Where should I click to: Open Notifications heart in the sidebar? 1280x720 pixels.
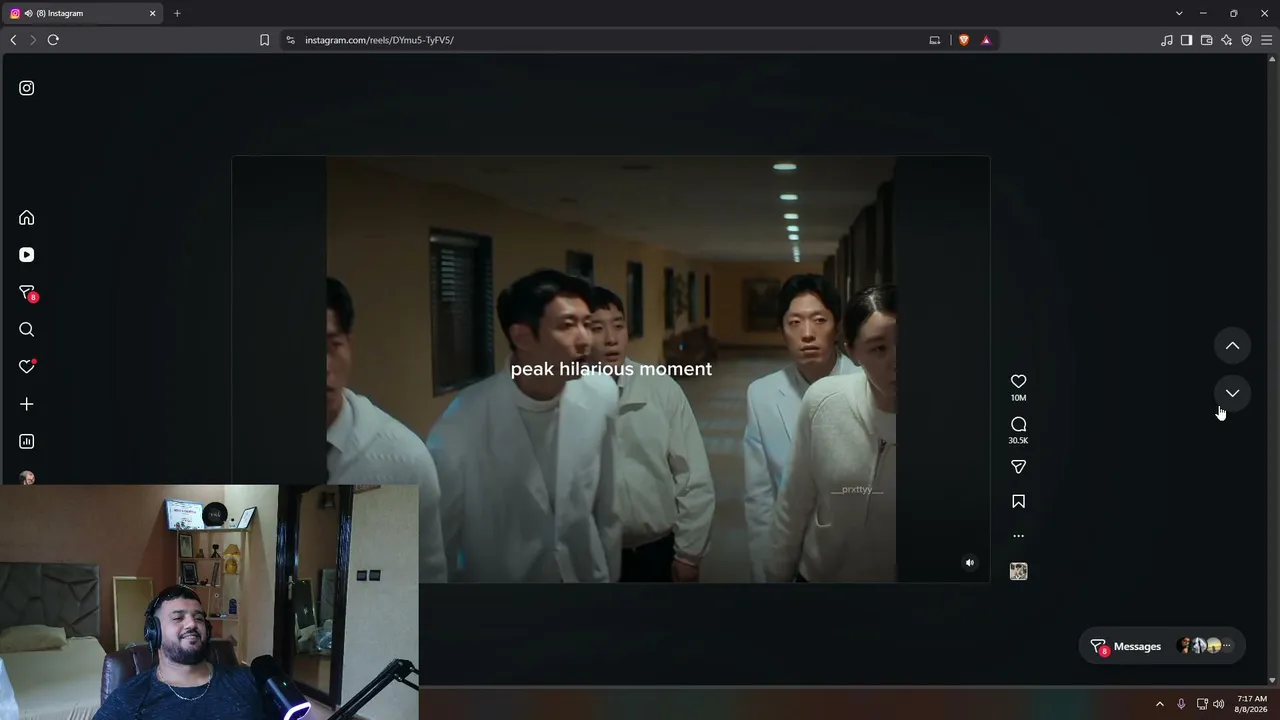27,367
